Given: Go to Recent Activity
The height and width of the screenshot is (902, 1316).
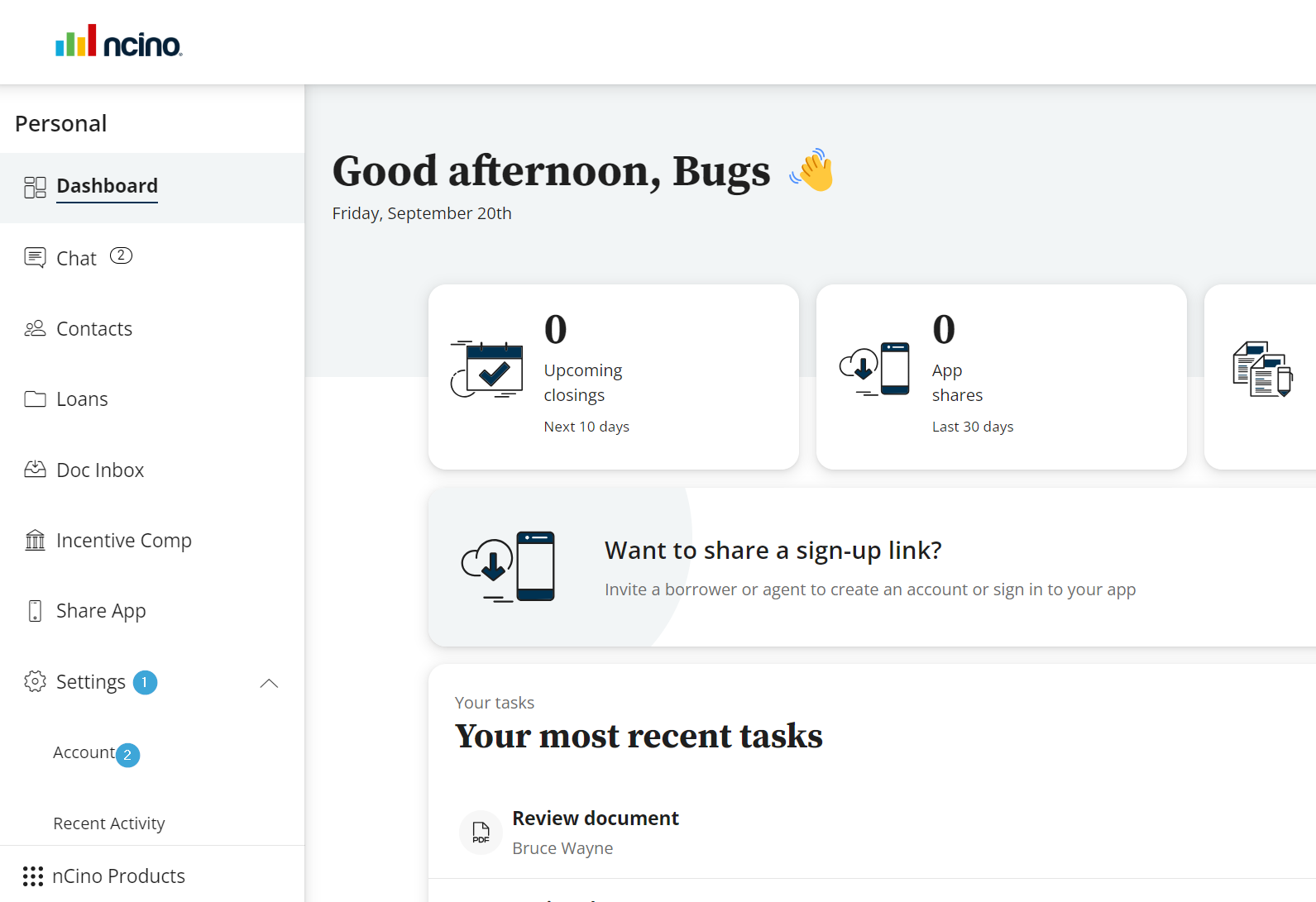Looking at the screenshot, I should (109, 823).
